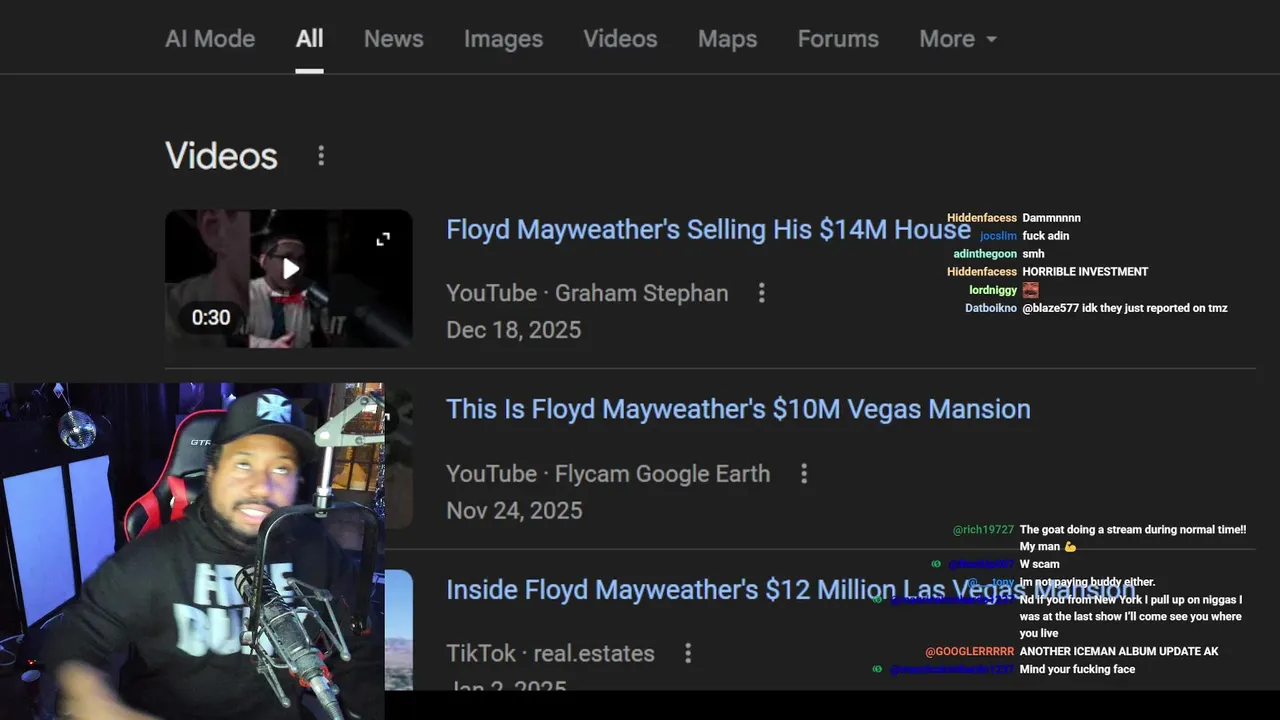Open the Videos search tab
This screenshot has height=720, width=1280.
pyautogui.click(x=620, y=39)
